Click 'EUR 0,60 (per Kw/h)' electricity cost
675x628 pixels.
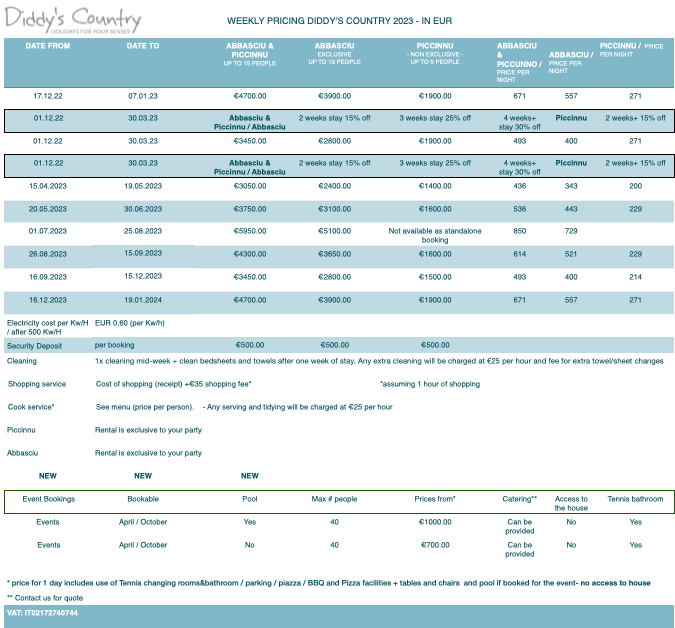(x=130, y=323)
